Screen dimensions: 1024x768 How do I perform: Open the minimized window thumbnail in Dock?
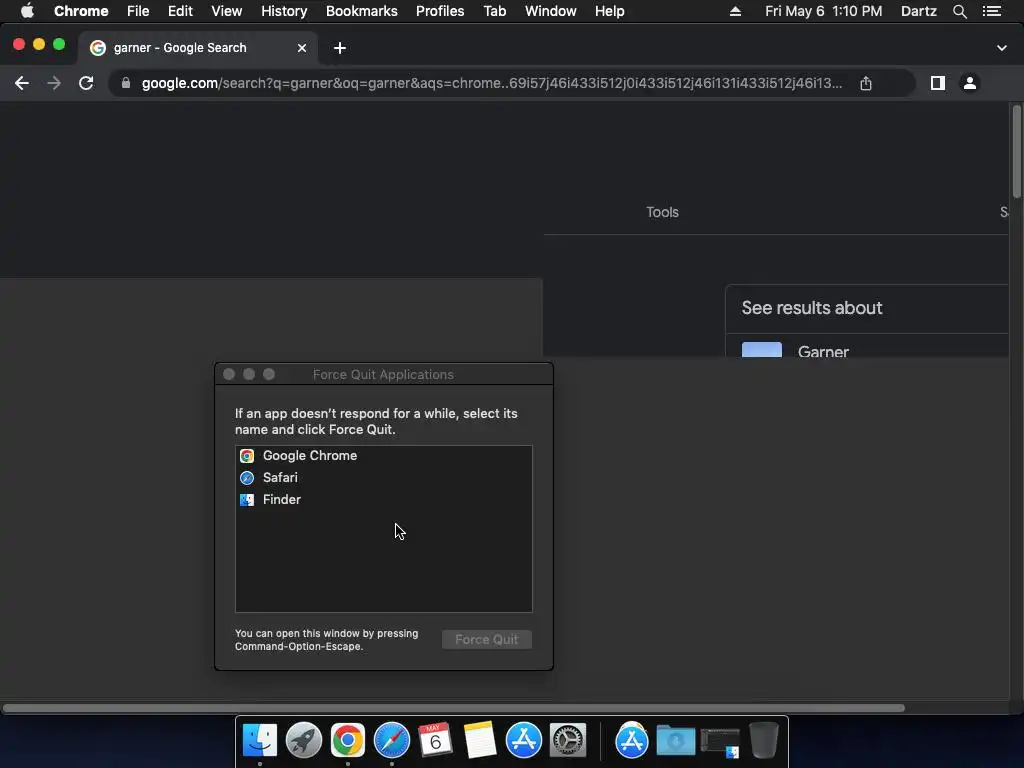pos(720,742)
